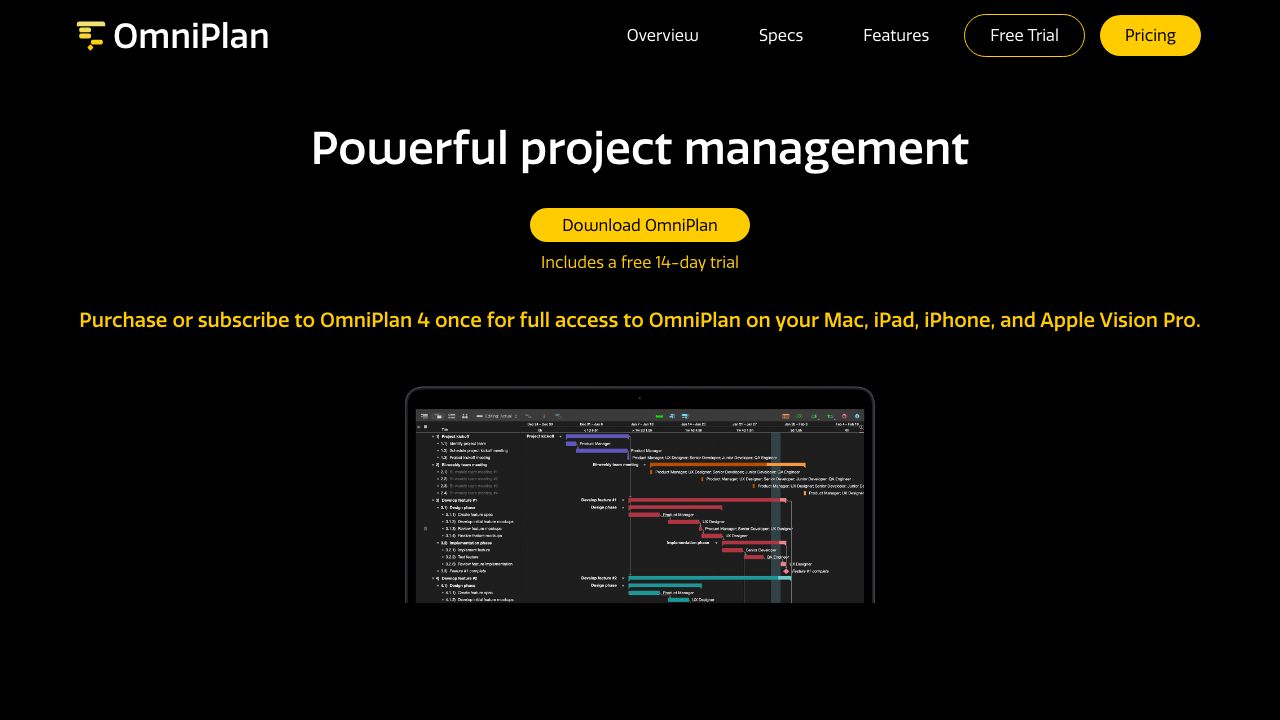Click the Download OmniPlan button
Image resolution: width=1280 pixels, height=720 pixels.
coord(640,225)
